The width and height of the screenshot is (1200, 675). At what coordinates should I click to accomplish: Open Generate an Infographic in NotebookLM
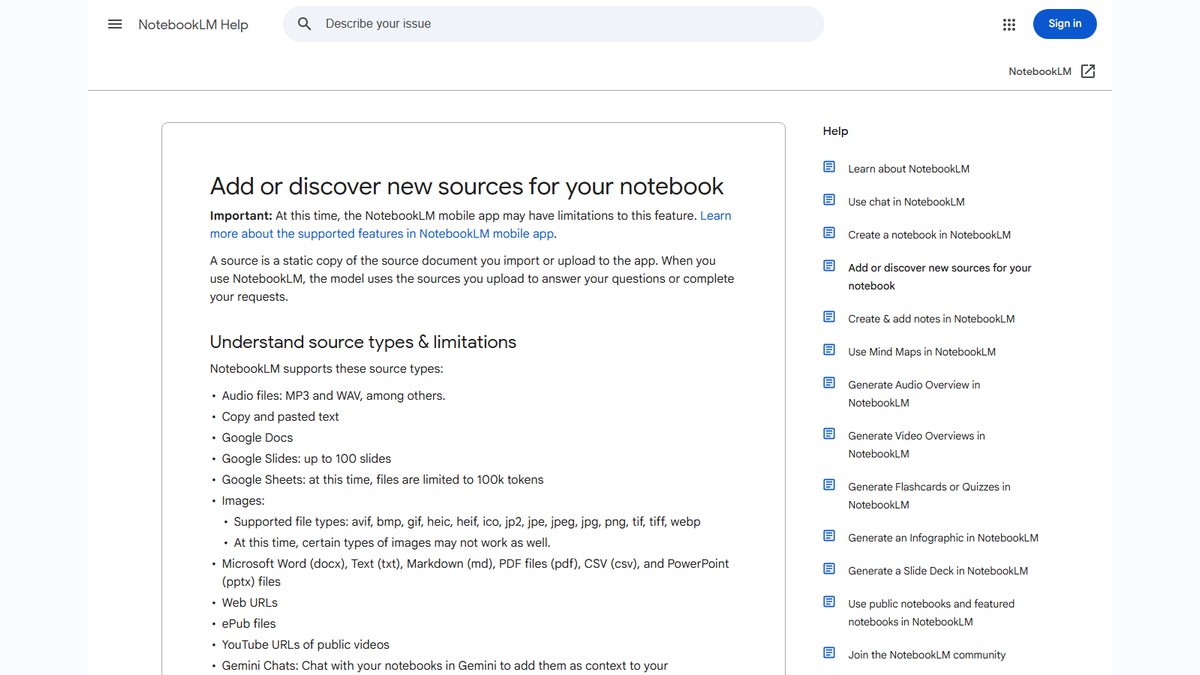[943, 538]
